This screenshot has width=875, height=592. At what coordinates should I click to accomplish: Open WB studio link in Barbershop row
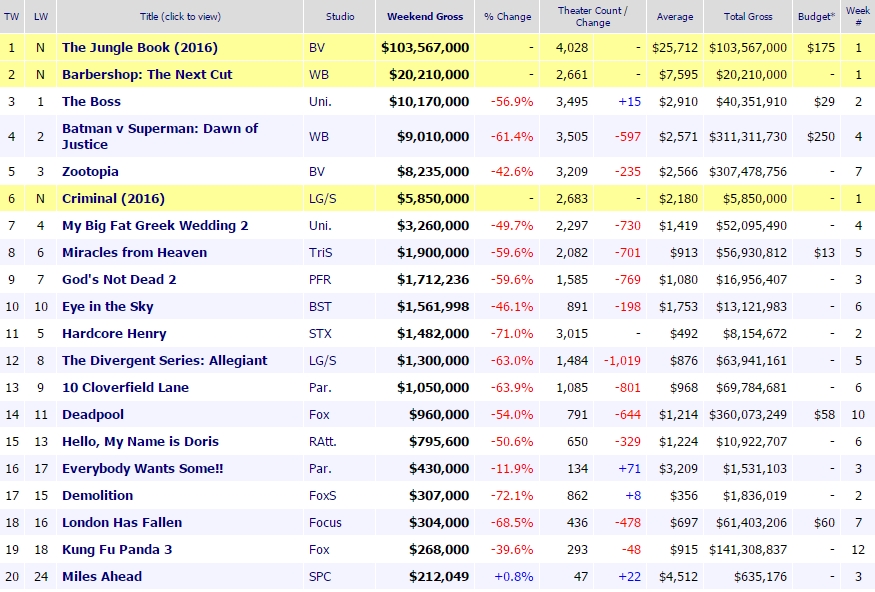[x=319, y=74]
